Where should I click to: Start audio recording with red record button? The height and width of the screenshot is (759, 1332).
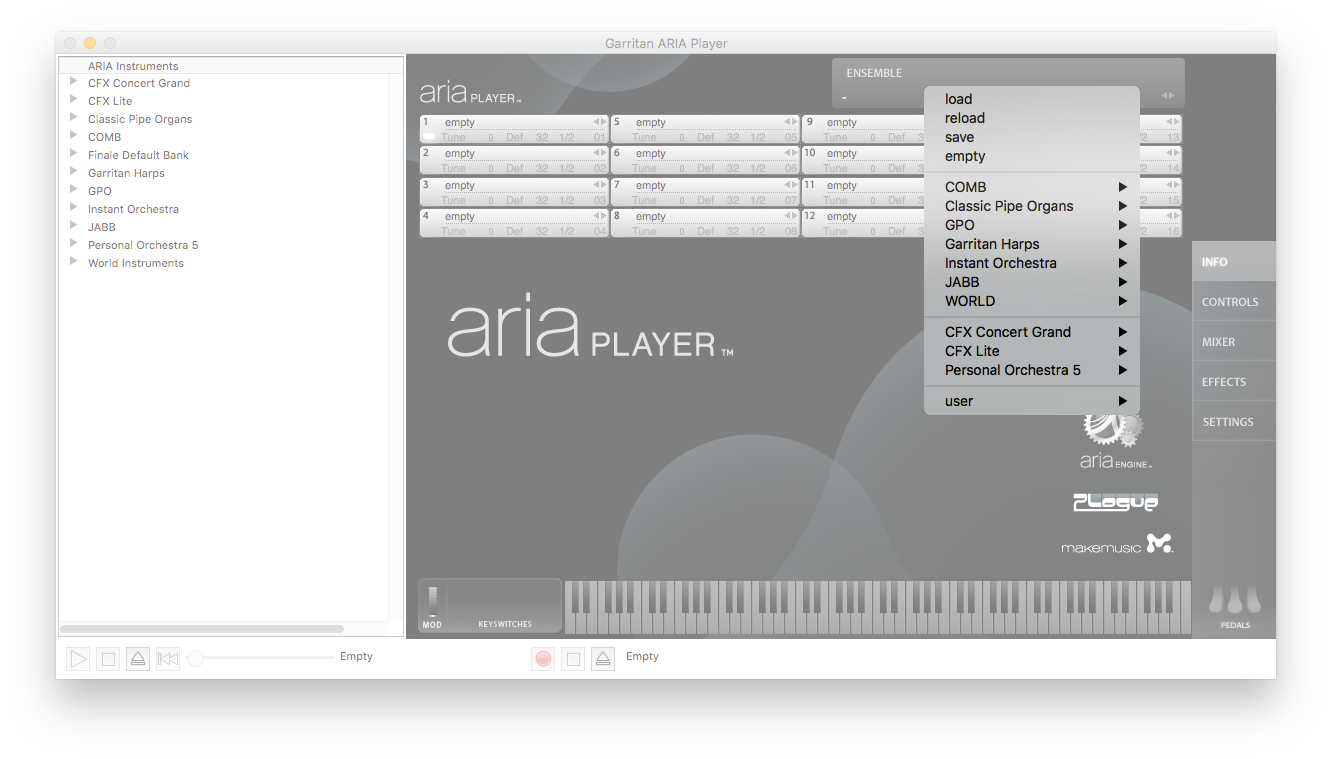(543, 659)
